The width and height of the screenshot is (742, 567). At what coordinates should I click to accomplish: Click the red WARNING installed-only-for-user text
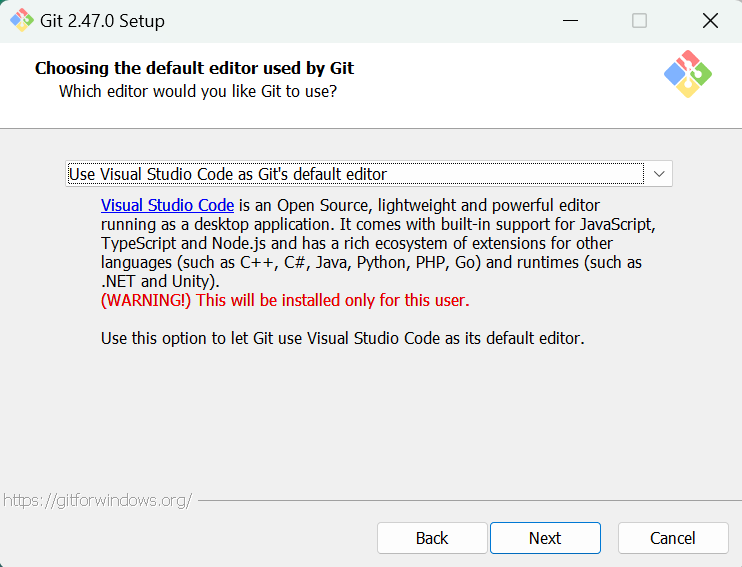[285, 300]
